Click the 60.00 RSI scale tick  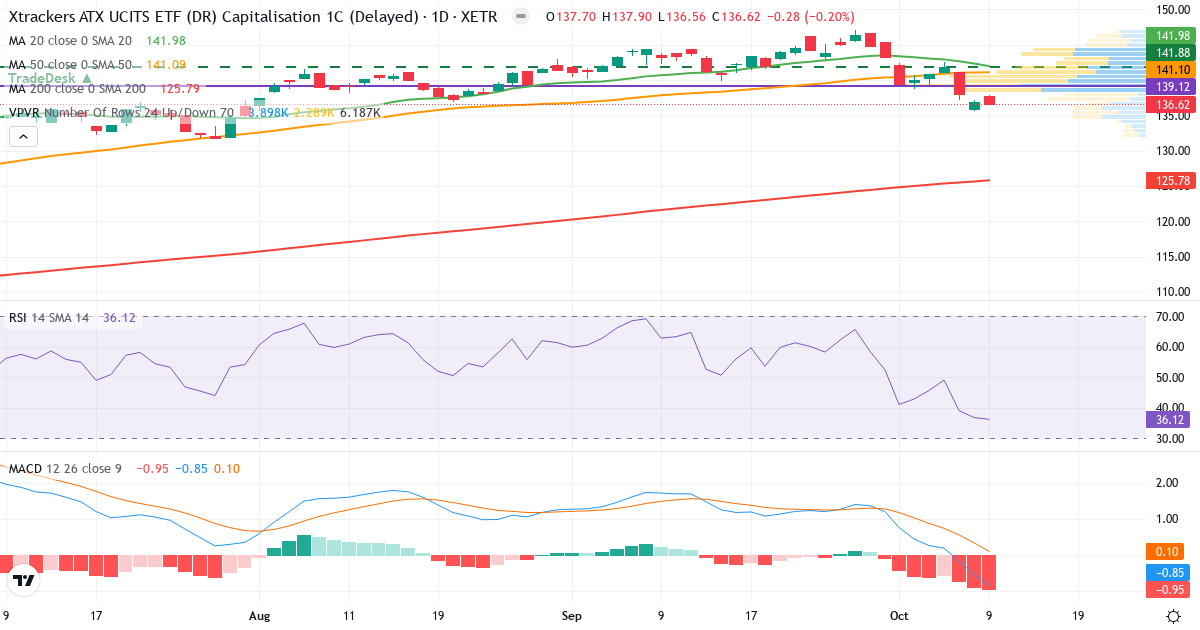1171,347
